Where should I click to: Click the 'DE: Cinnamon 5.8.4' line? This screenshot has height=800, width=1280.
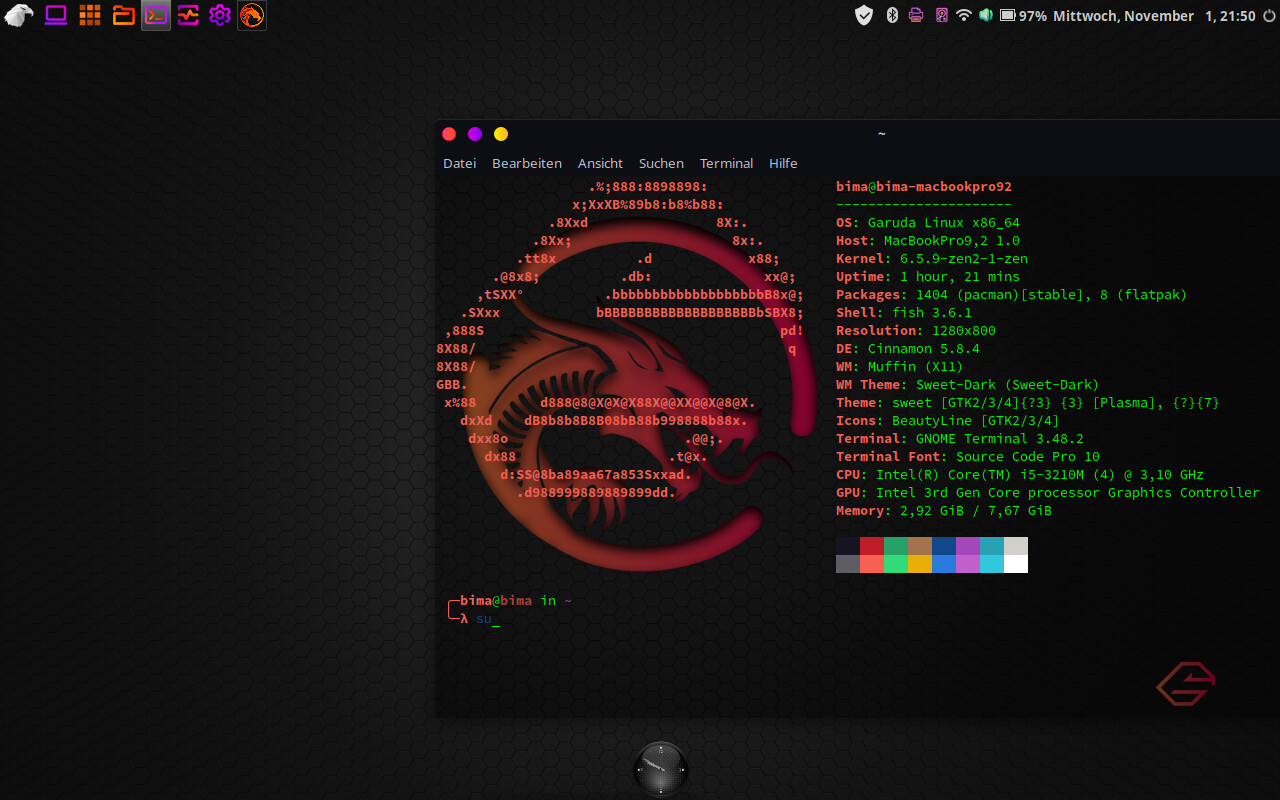point(908,349)
